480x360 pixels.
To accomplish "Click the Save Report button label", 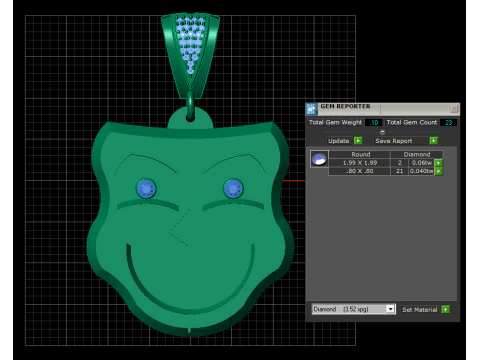I will [394, 141].
